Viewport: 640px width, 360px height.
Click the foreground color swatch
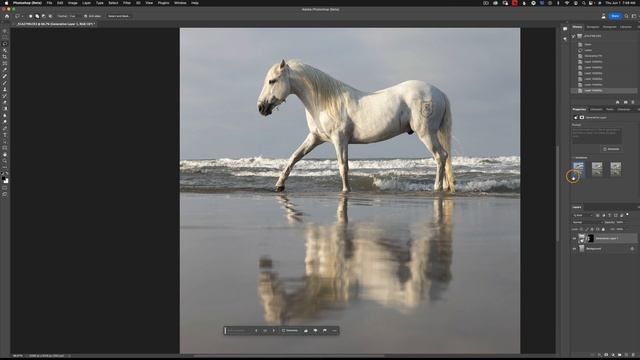(x=4, y=178)
